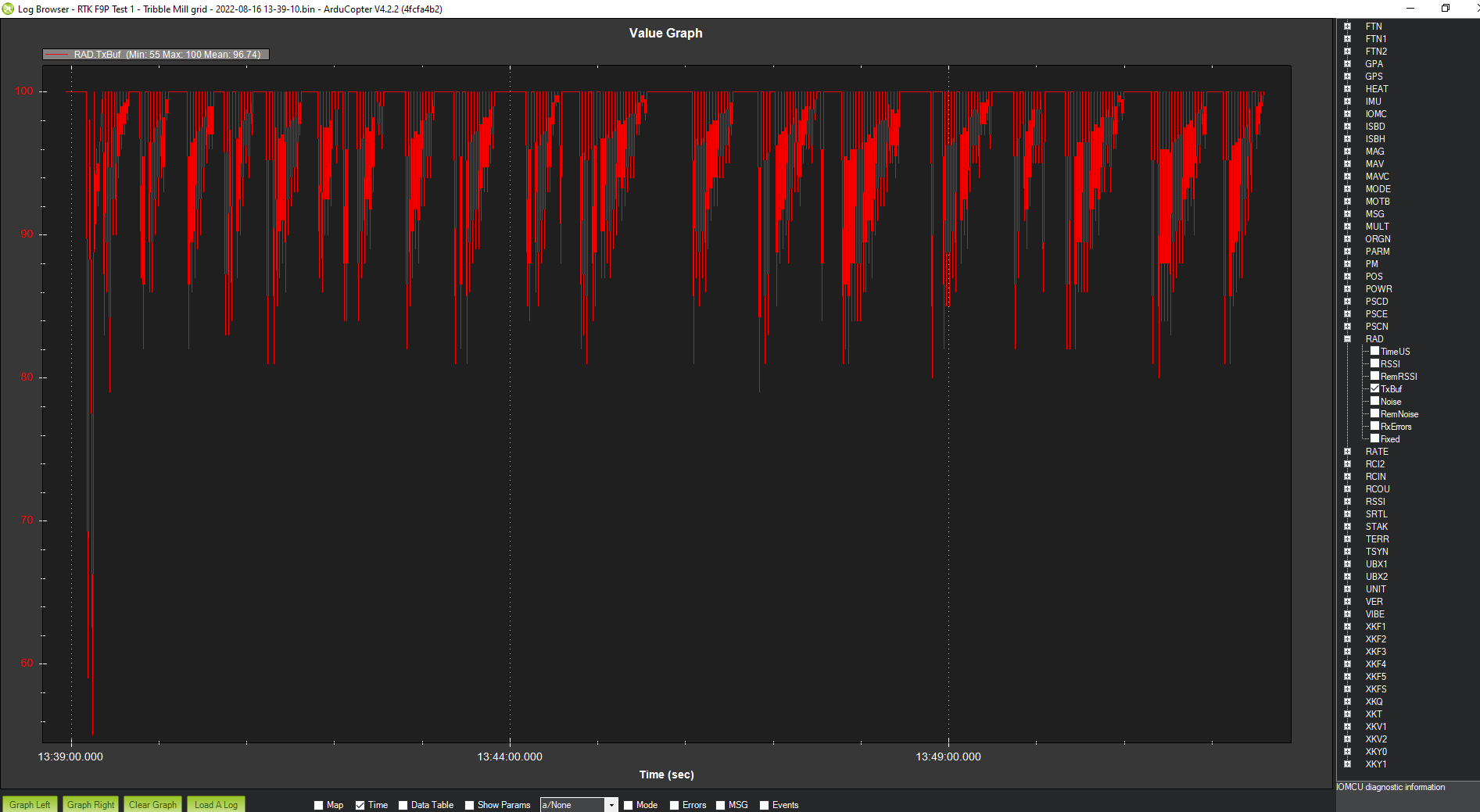Viewport: 1480px width, 812px height.
Task: Enable the Map checkbox
Action: (318, 805)
